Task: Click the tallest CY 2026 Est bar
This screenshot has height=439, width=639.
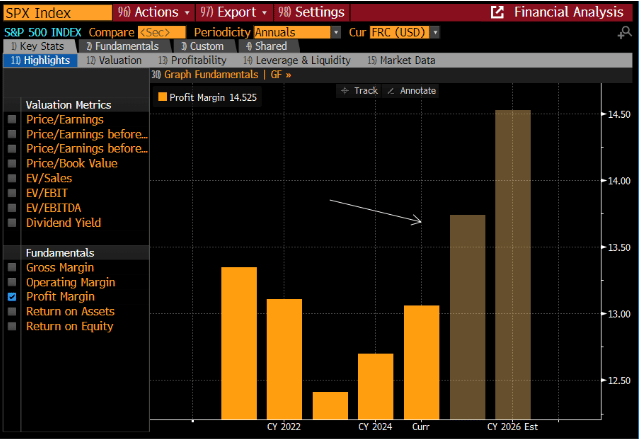Action: click(x=513, y=264)
